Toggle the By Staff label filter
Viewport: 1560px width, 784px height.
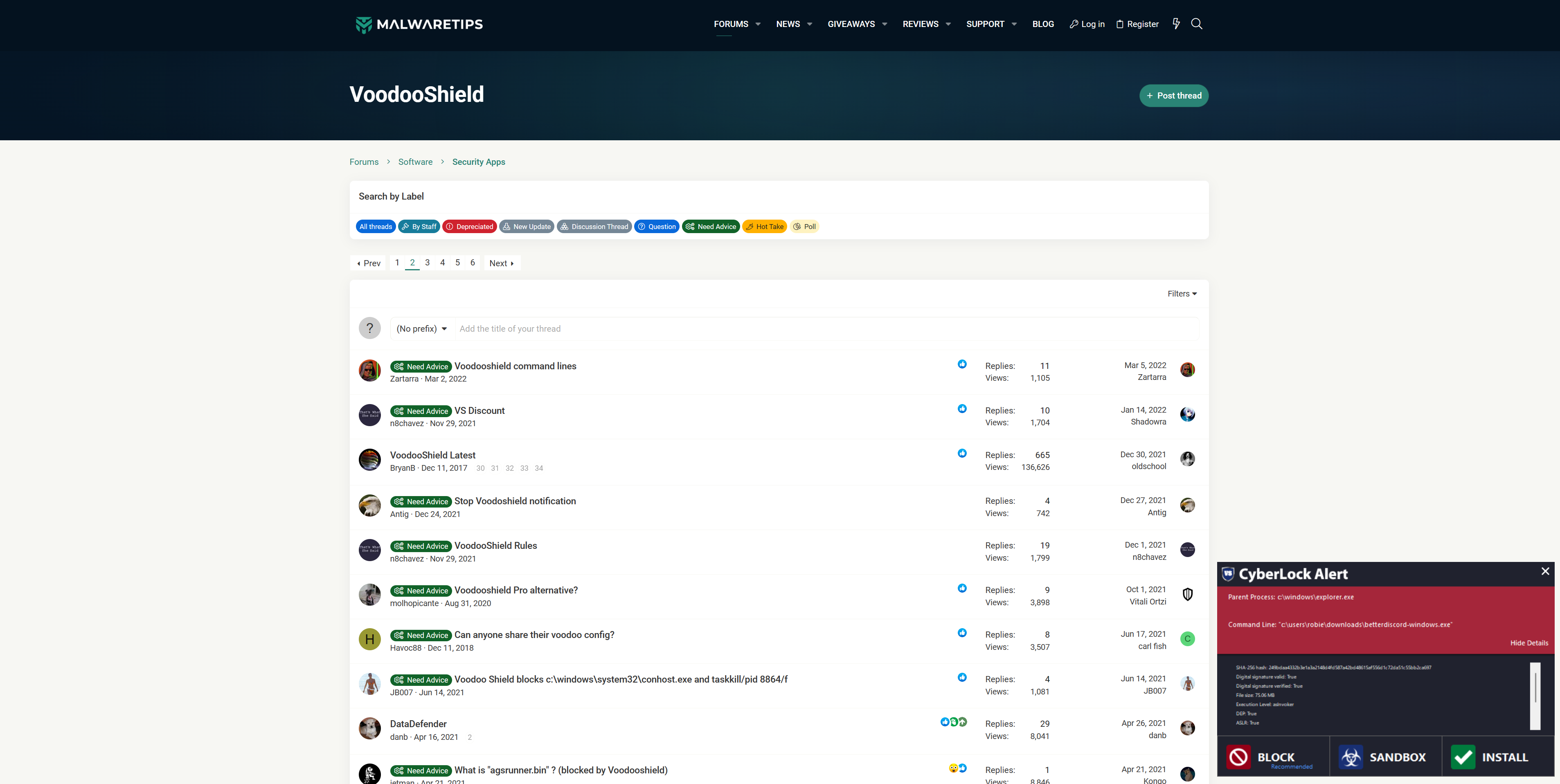[x=419, y=227]
